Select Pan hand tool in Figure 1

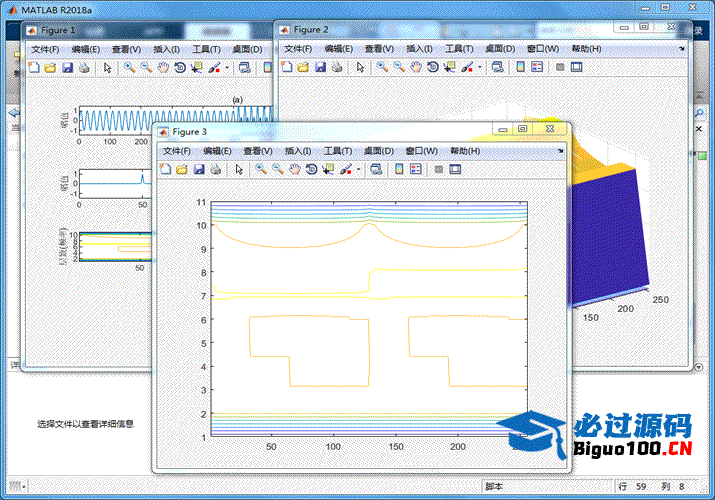pos(163,68)
